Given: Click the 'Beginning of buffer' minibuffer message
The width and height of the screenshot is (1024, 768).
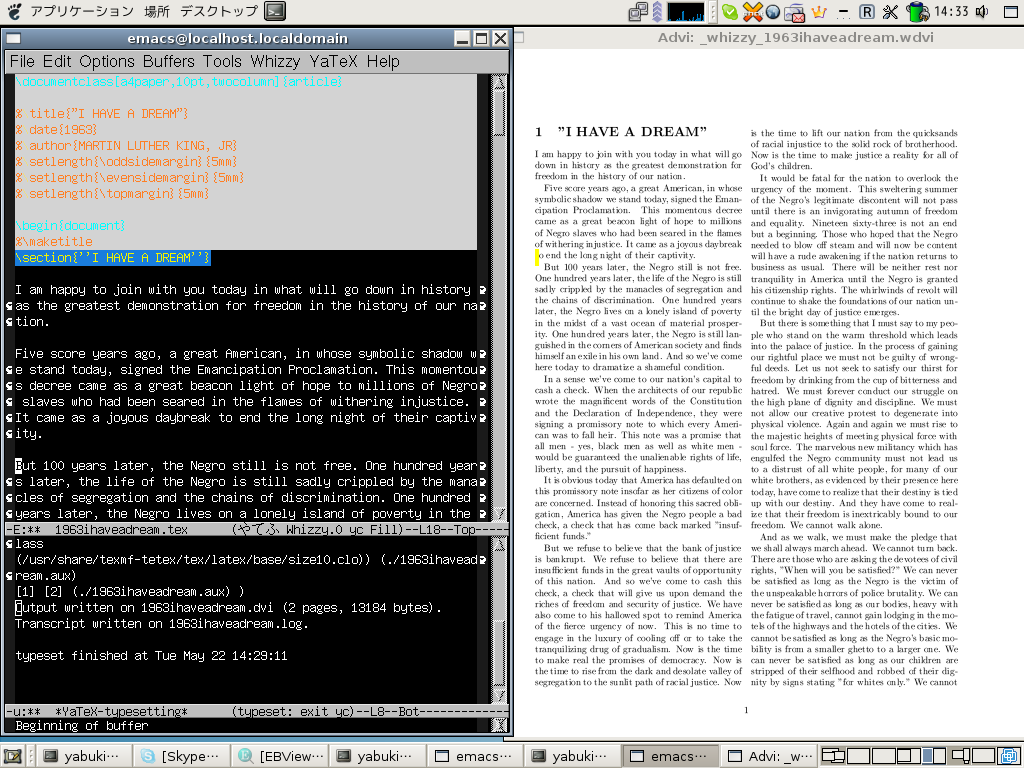Looking at the screenshot, I should coord(82,726).
